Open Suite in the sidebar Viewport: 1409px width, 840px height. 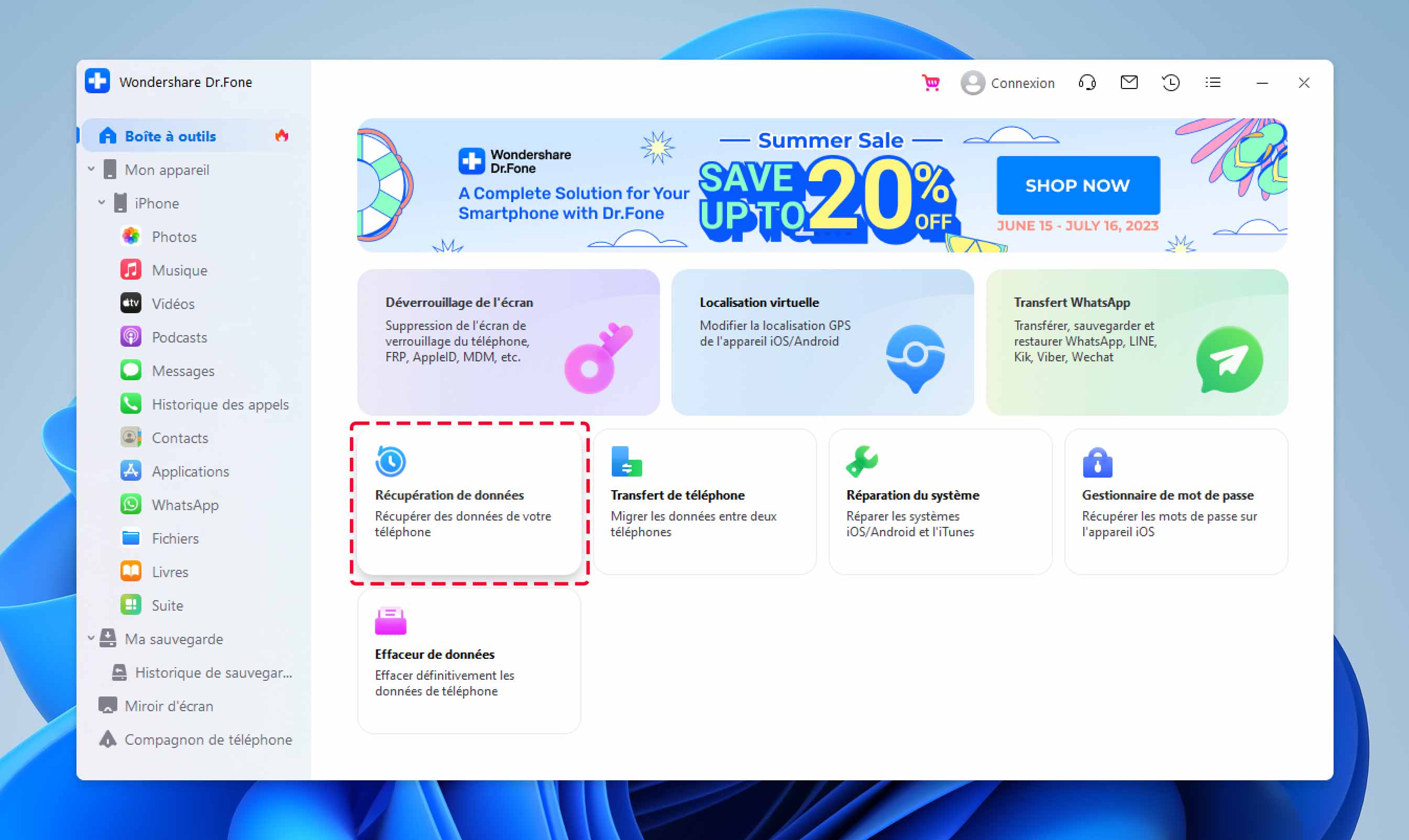[167, 605]
